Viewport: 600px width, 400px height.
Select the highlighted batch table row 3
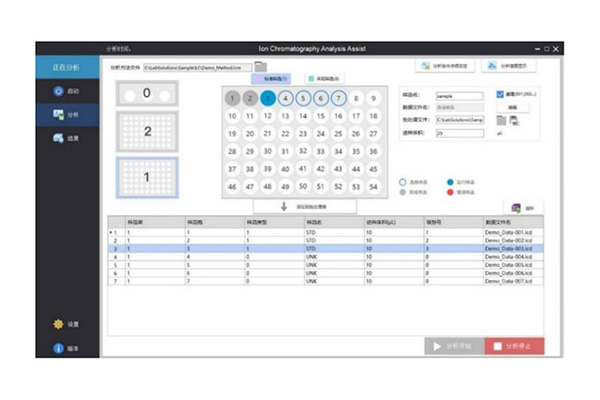(x=326, y=249)
